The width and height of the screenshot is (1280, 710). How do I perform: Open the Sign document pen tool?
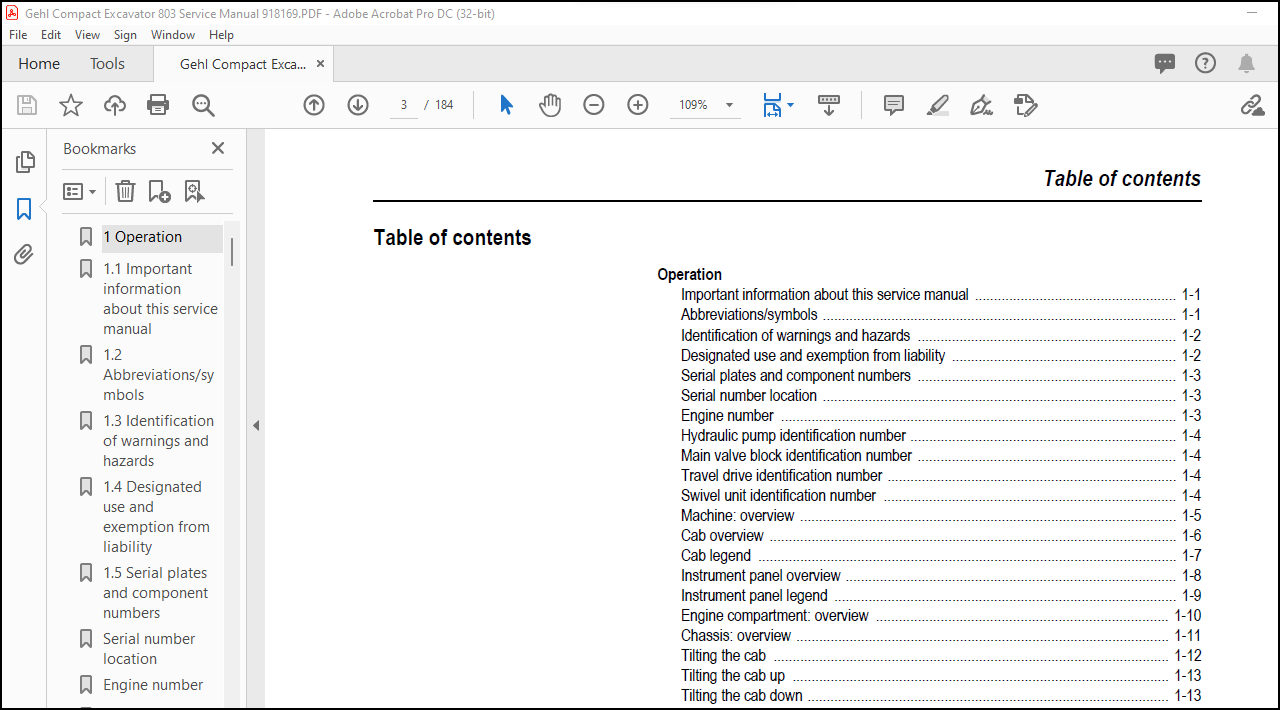pyautogui.click(x=981, y=105)
